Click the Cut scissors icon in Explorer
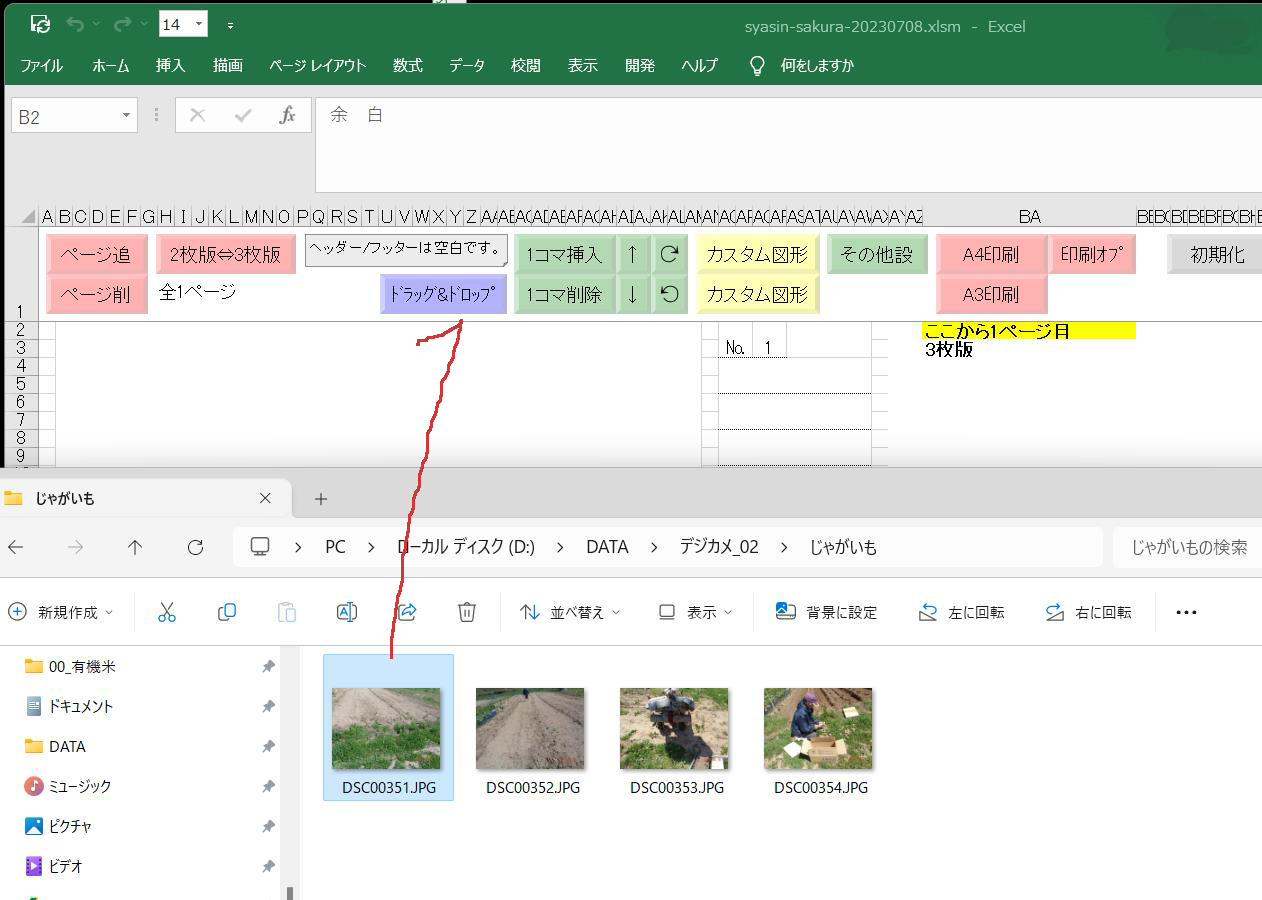 pos(167,612)
